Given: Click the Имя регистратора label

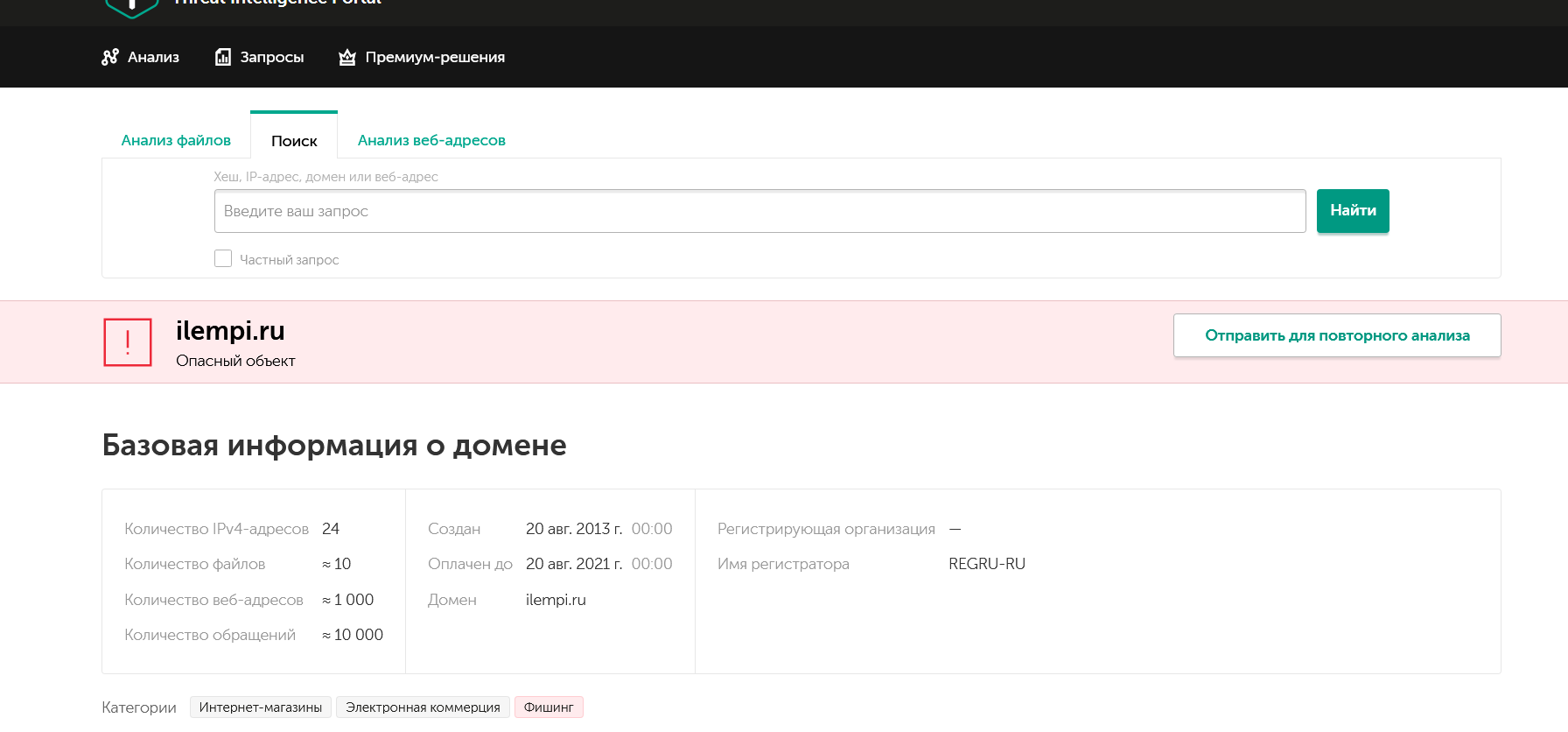Looking at the screenshot, I should (x=784, y=564).
